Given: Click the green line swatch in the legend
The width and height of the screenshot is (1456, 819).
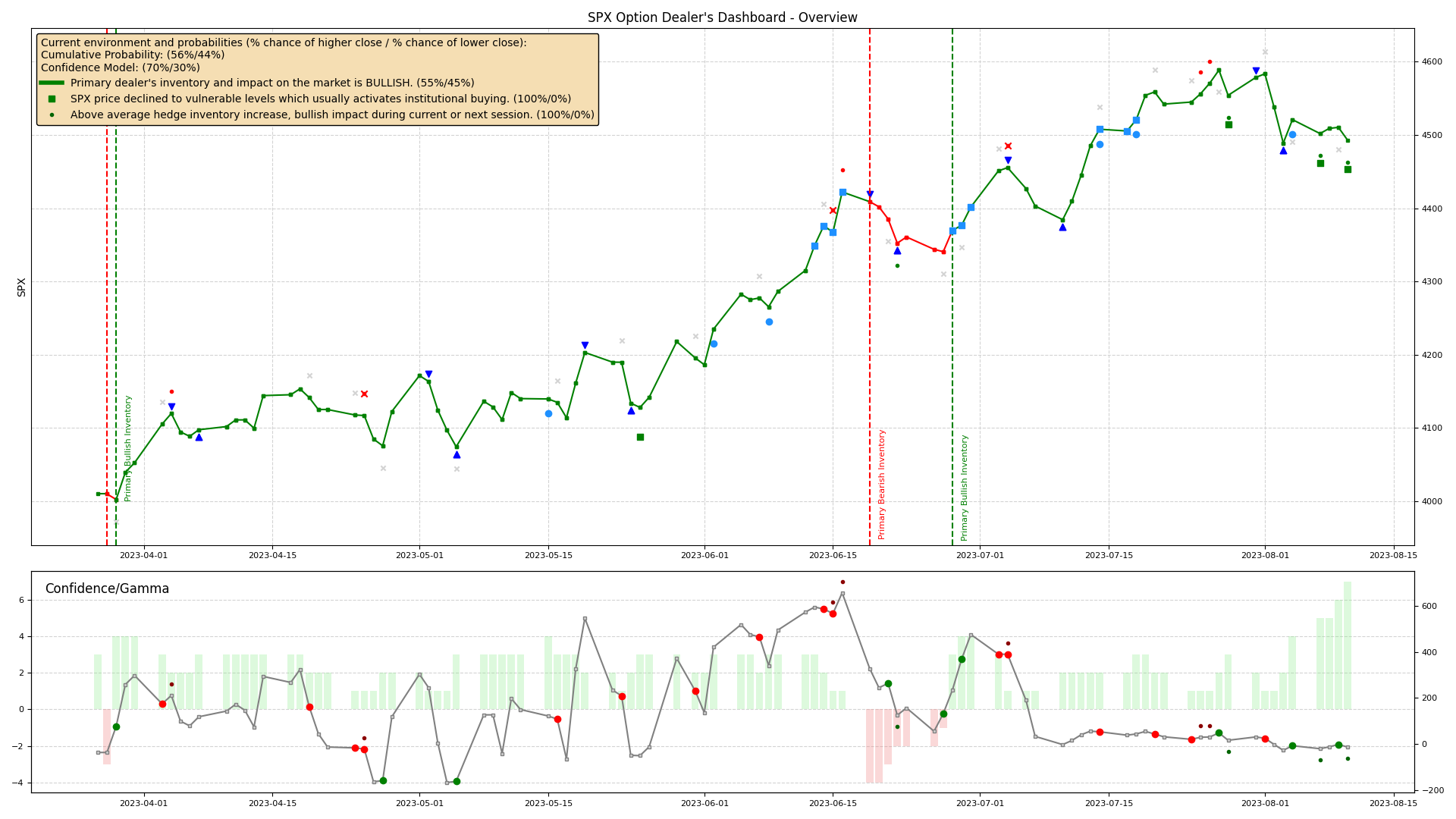Looking at the screenshot, I should coord(52,83).
